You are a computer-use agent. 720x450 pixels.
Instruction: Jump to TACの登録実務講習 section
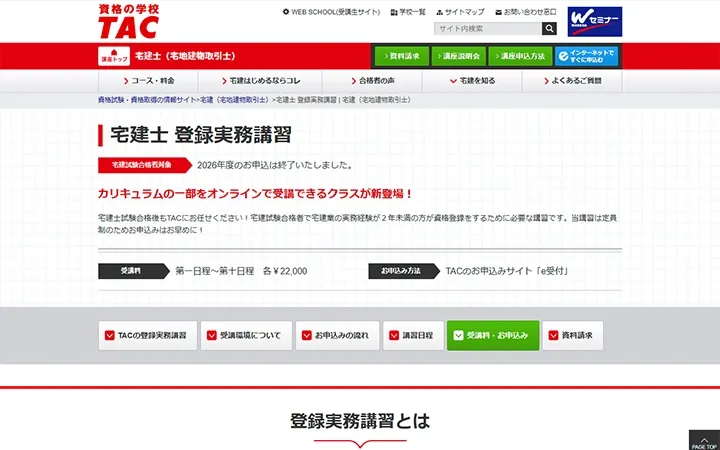pyautogui.click(x=148, y=336)
